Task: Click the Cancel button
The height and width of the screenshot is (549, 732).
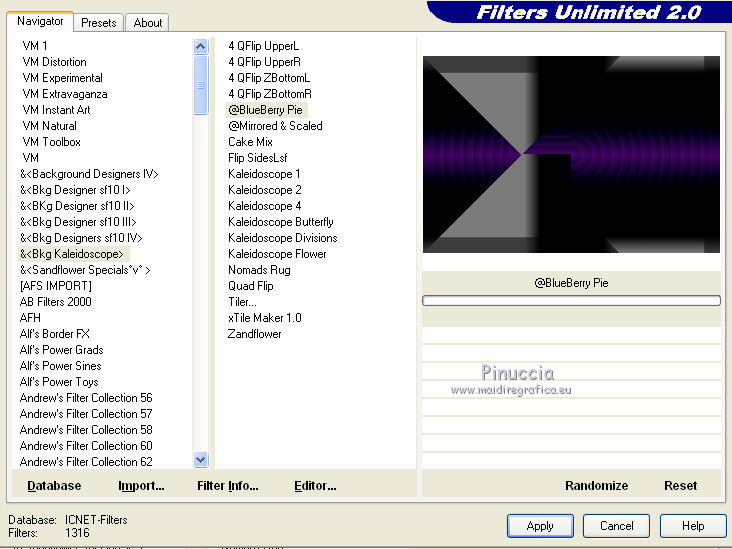Action: pos(616,526)
